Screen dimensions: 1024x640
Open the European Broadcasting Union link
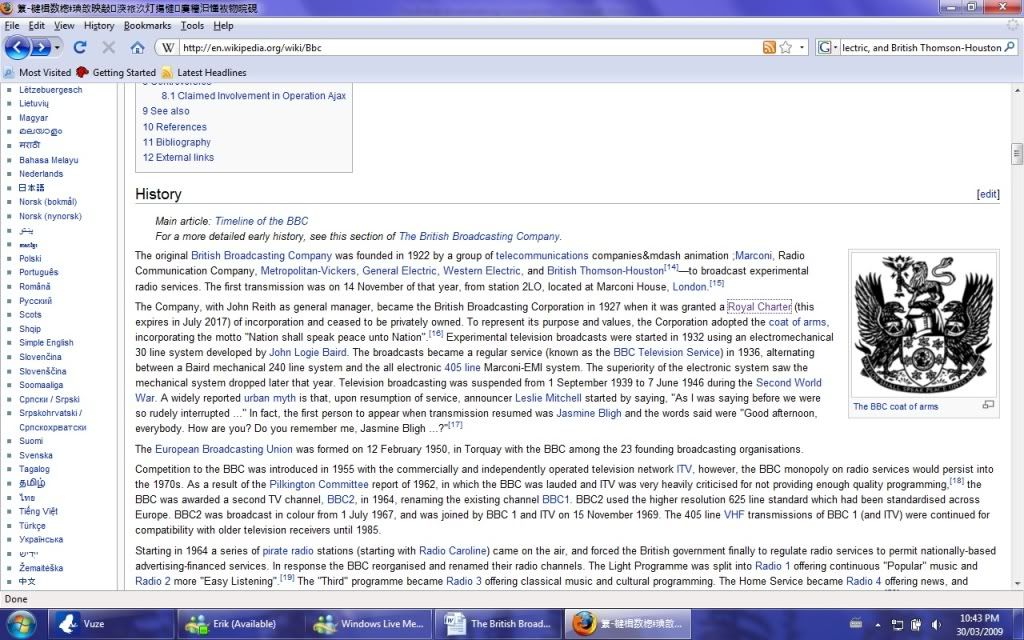coord(223,449)
